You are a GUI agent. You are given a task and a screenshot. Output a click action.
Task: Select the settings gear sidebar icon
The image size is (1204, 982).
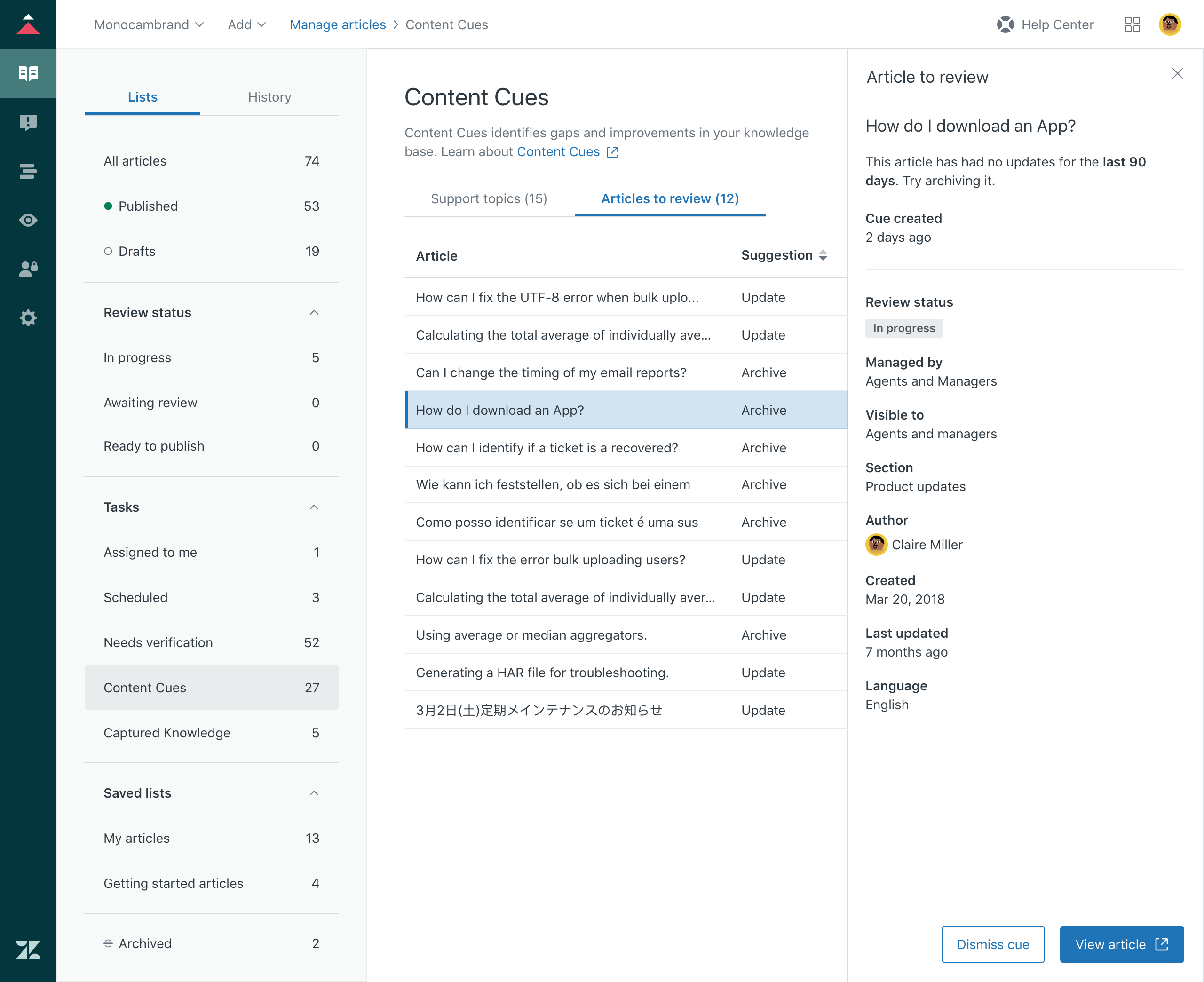(28, 317)
